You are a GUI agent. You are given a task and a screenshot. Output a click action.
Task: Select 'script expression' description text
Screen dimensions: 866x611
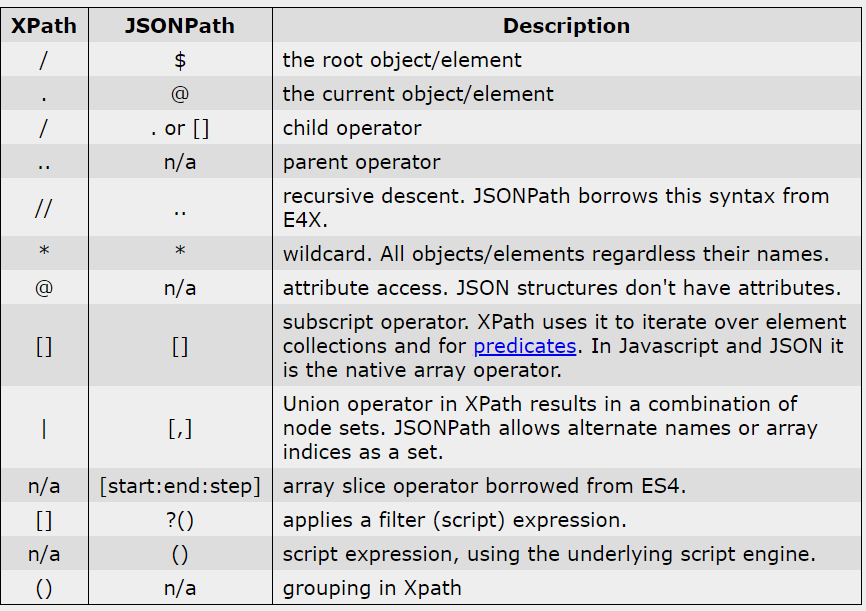(550, 554)
